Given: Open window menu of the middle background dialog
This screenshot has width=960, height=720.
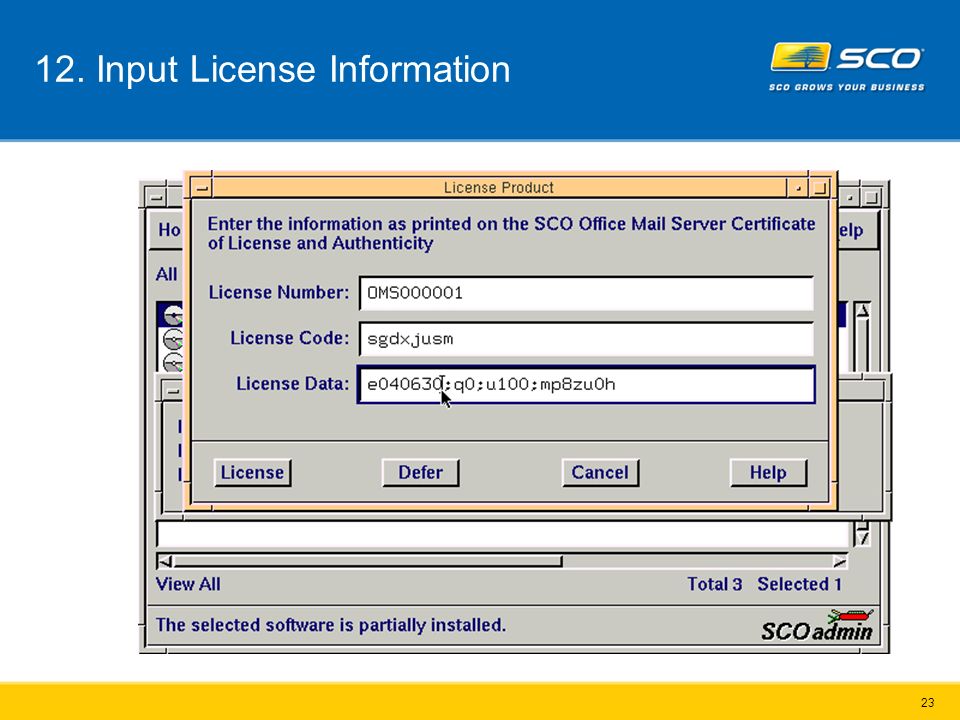Looking at the screenshot, I should pos(173,391).
